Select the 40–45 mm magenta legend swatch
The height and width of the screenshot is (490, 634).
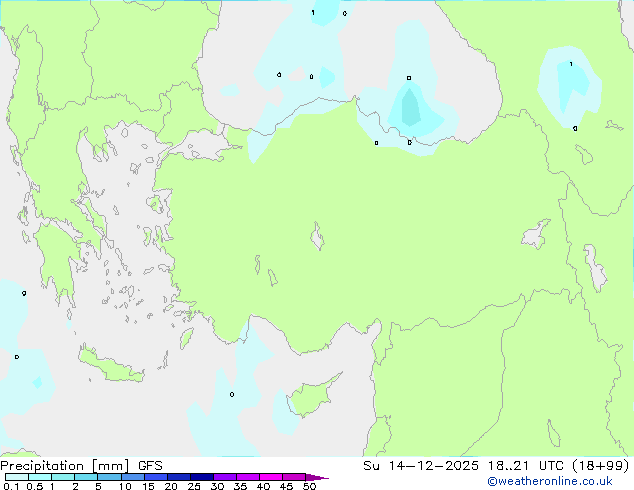click(271, 477)
